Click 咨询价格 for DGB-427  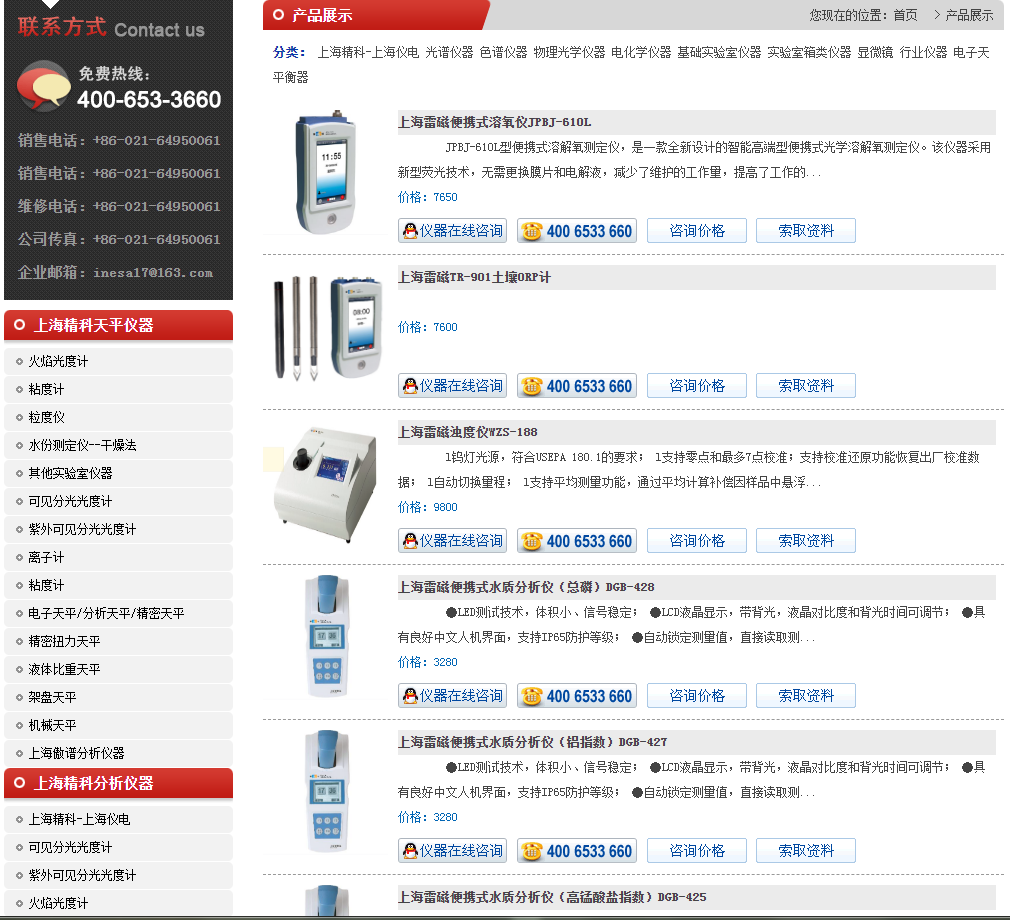(696, 850)
